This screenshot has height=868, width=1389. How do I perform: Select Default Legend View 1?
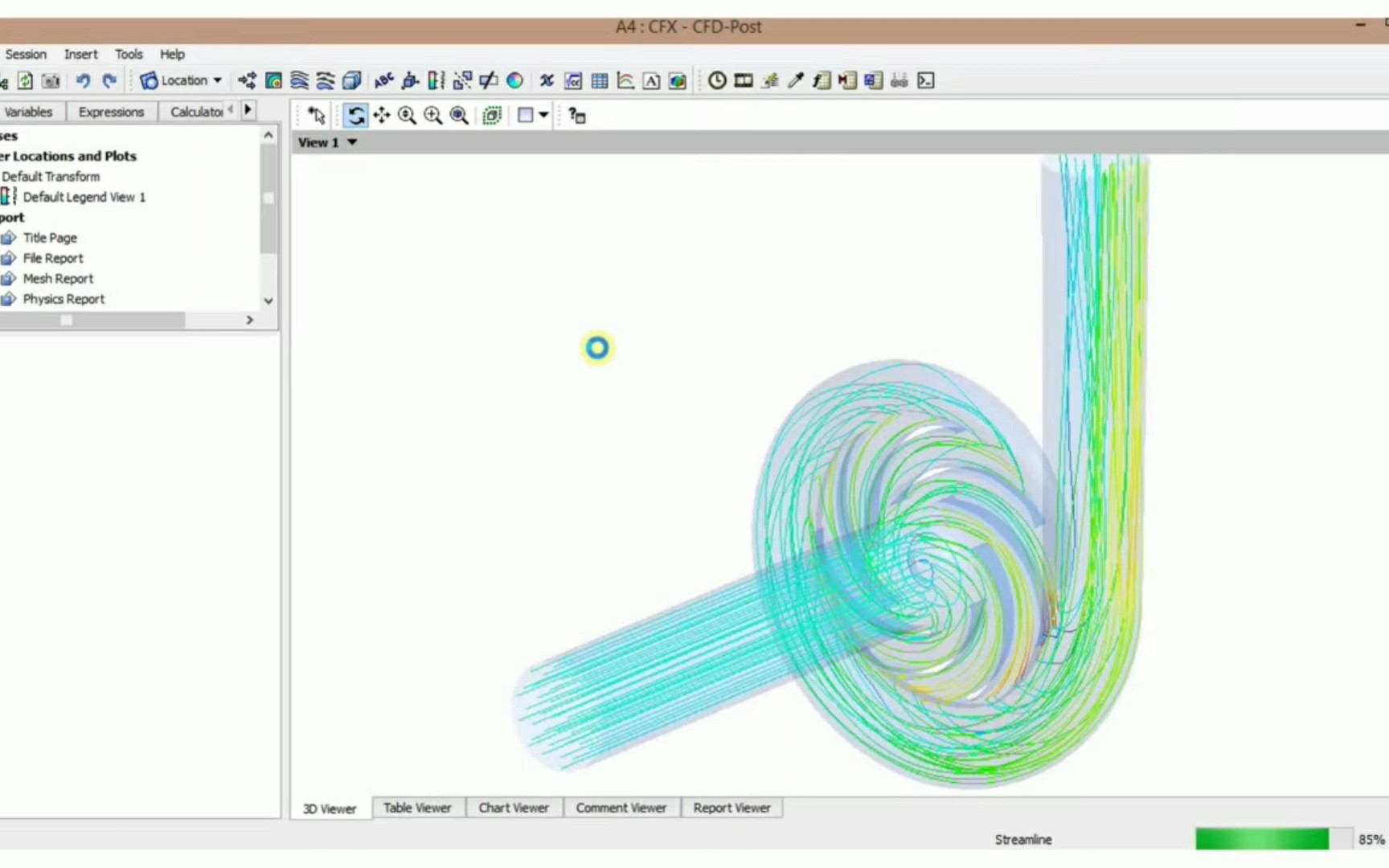click(84, 197)
